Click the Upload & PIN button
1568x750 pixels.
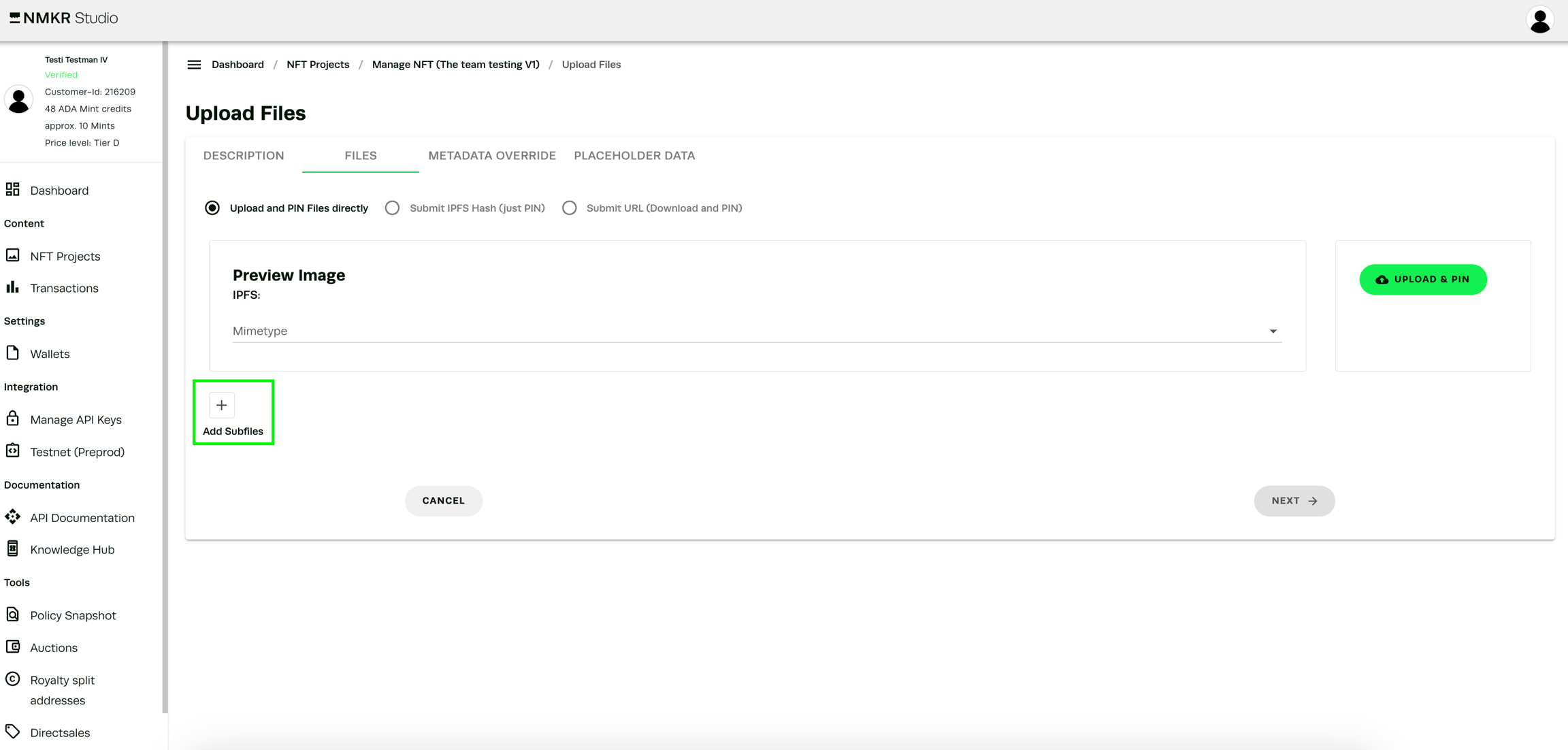(x=1423, y=280)
